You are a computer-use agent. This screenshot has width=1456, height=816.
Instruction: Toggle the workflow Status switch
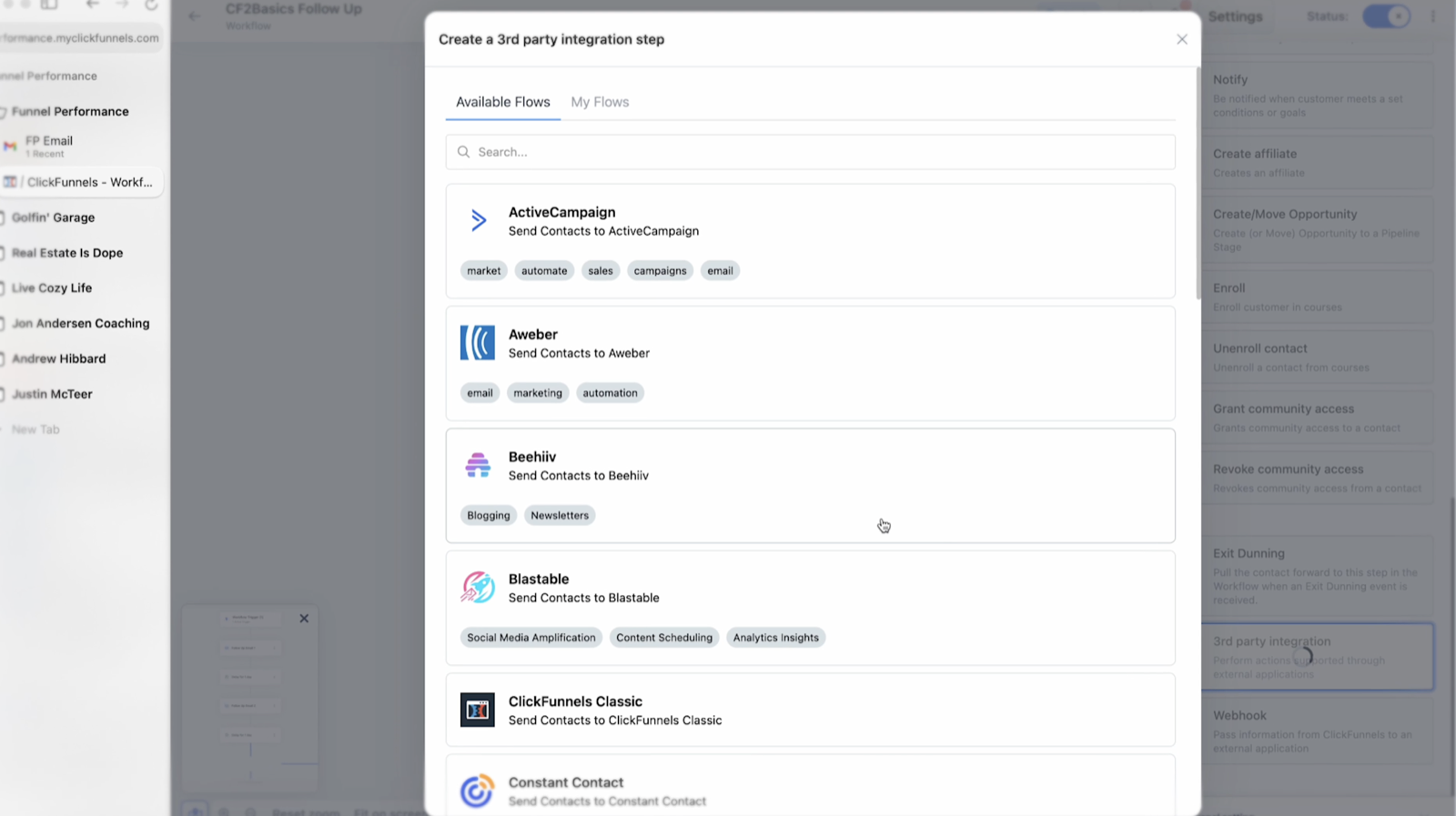[1386, 16]
